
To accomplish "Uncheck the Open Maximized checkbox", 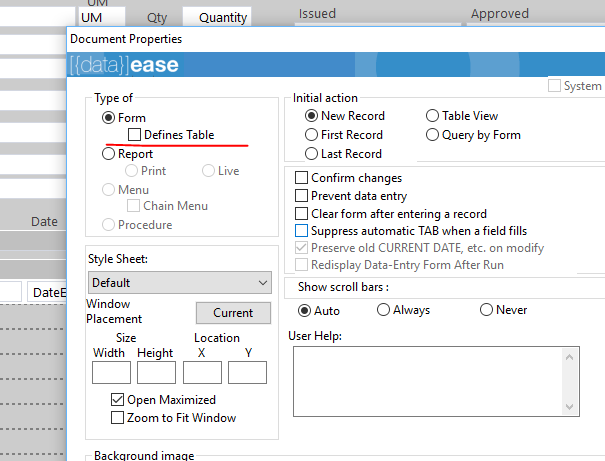I will click(117, 400).
